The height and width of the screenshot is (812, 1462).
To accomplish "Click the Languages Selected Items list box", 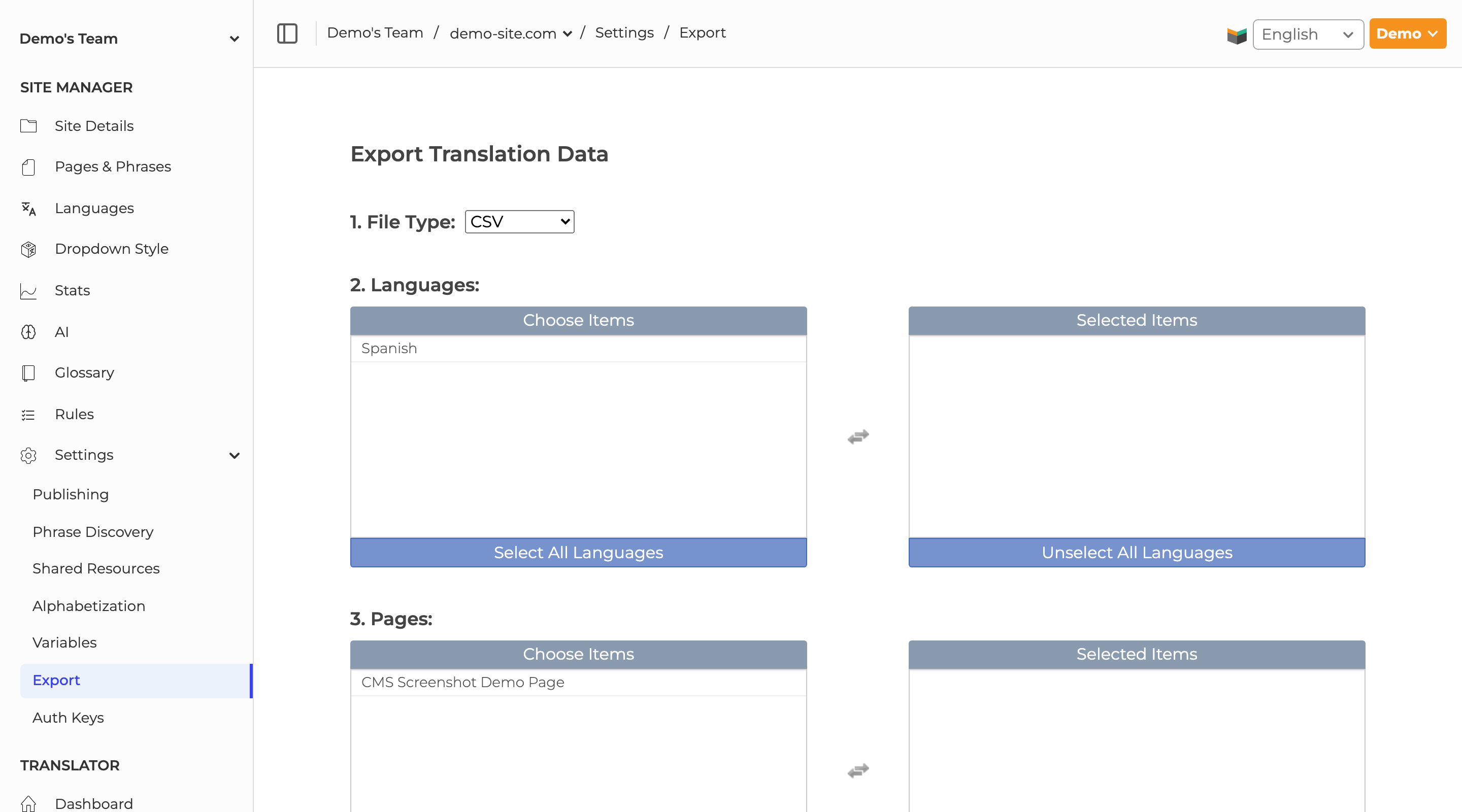I will [1137, 436].
